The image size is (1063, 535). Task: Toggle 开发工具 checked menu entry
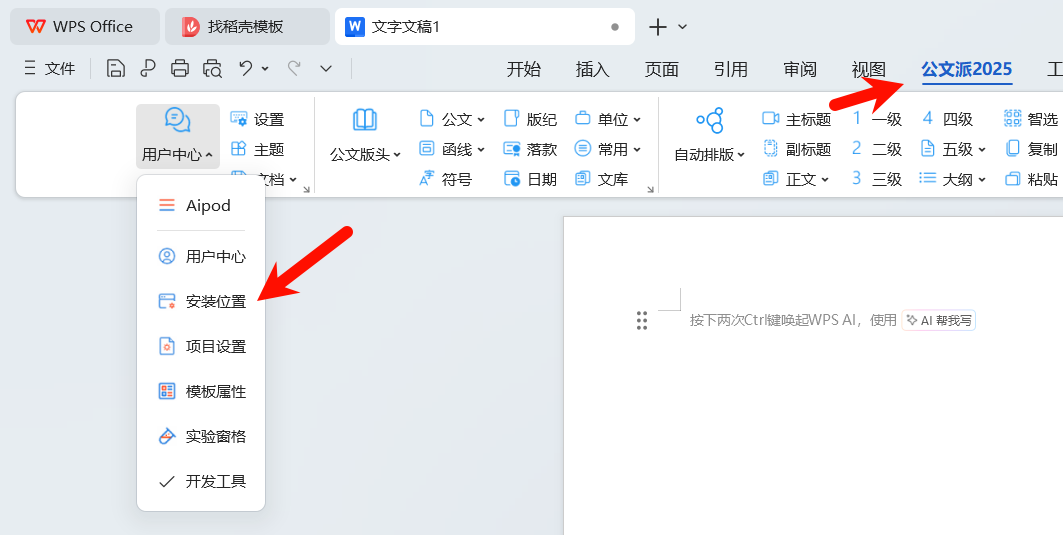pyautogui.click(x=201, y=482)
